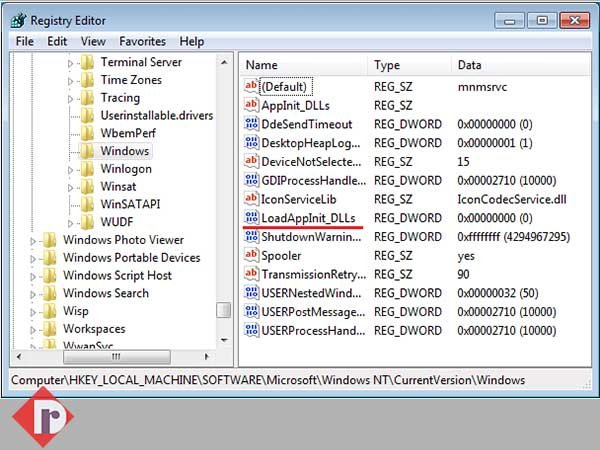Click the registry path in status bar

[x=268, y=380]
